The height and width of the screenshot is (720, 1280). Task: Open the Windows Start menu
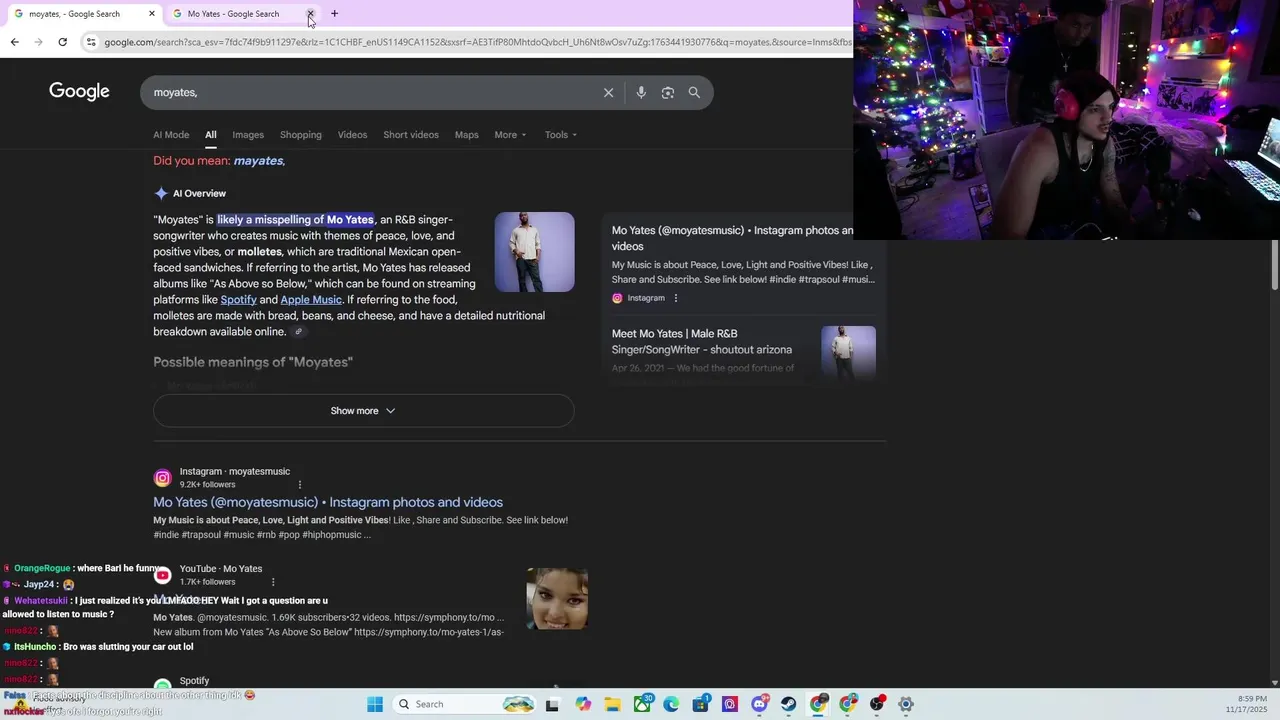tap(375, 704)
